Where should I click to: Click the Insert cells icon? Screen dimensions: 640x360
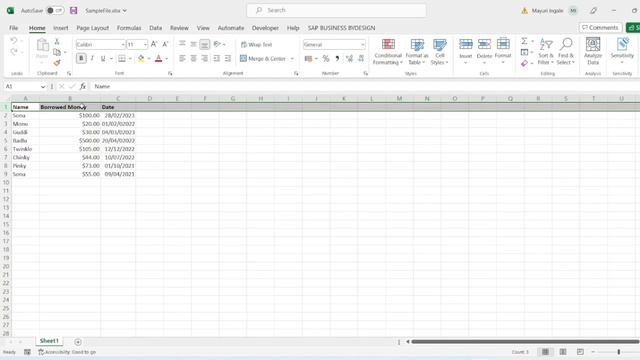(466, 44)
